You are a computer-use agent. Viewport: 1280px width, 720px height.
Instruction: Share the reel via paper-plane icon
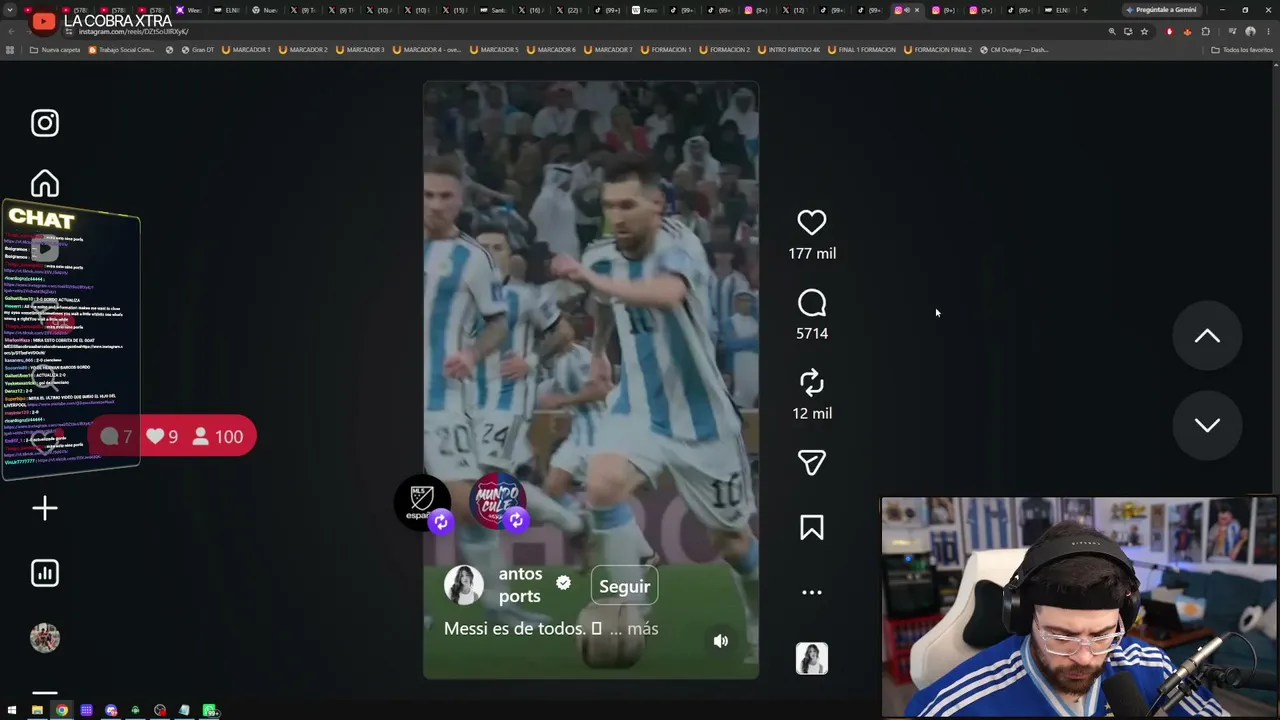click(812, 462)
